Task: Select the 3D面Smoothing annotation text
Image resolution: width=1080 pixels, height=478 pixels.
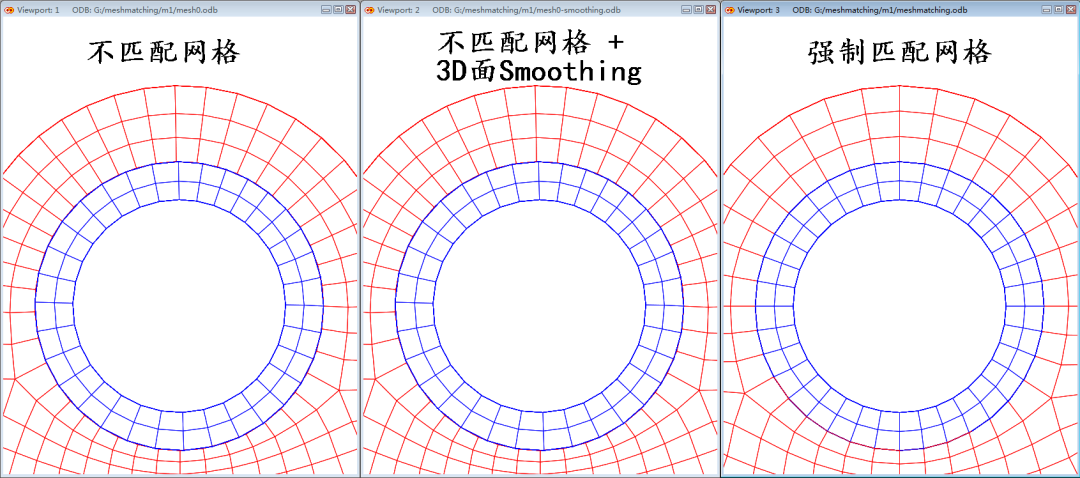Action: pos(538,71)
